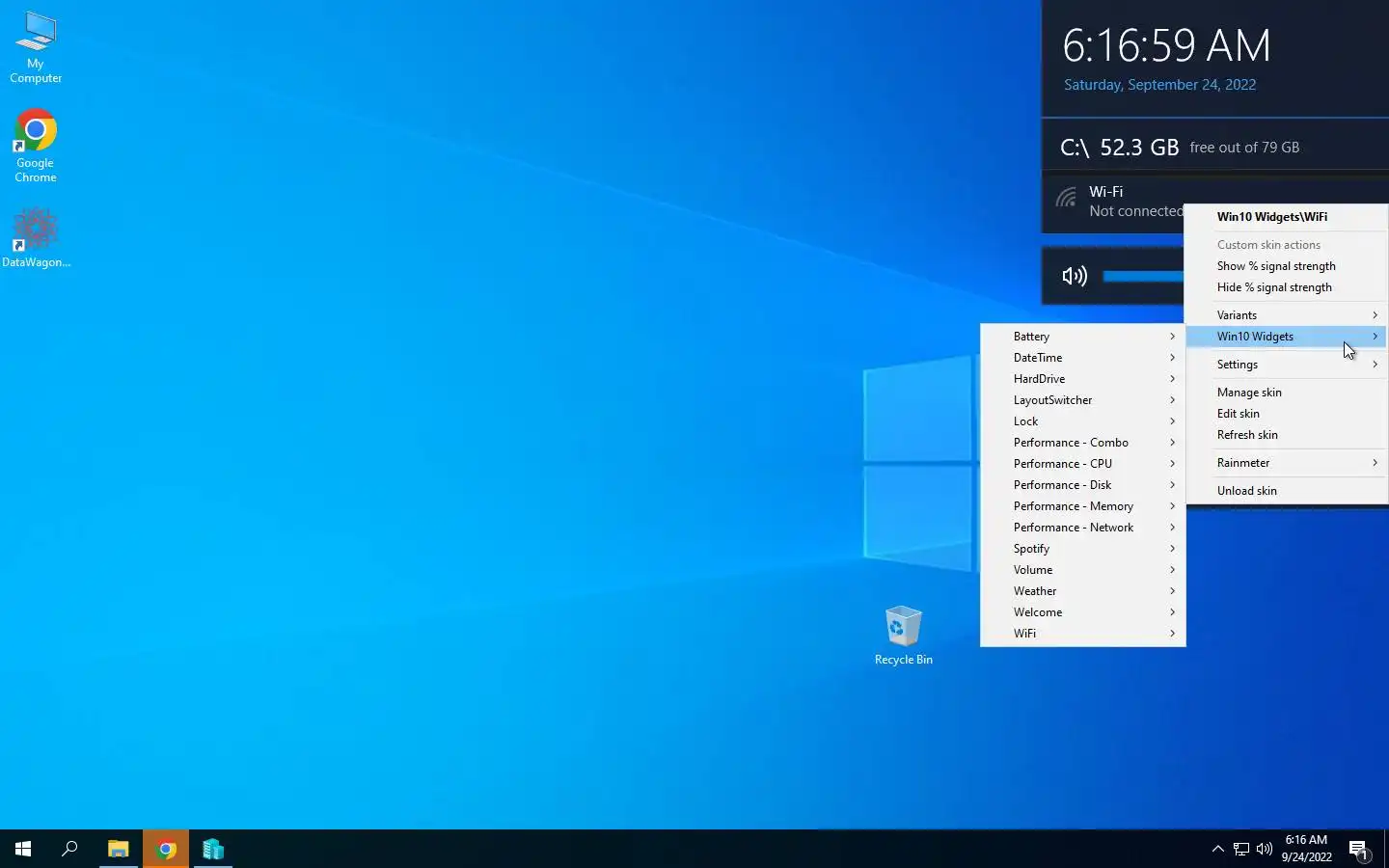Click the C:\ hard drive widget

(1214, 147)
